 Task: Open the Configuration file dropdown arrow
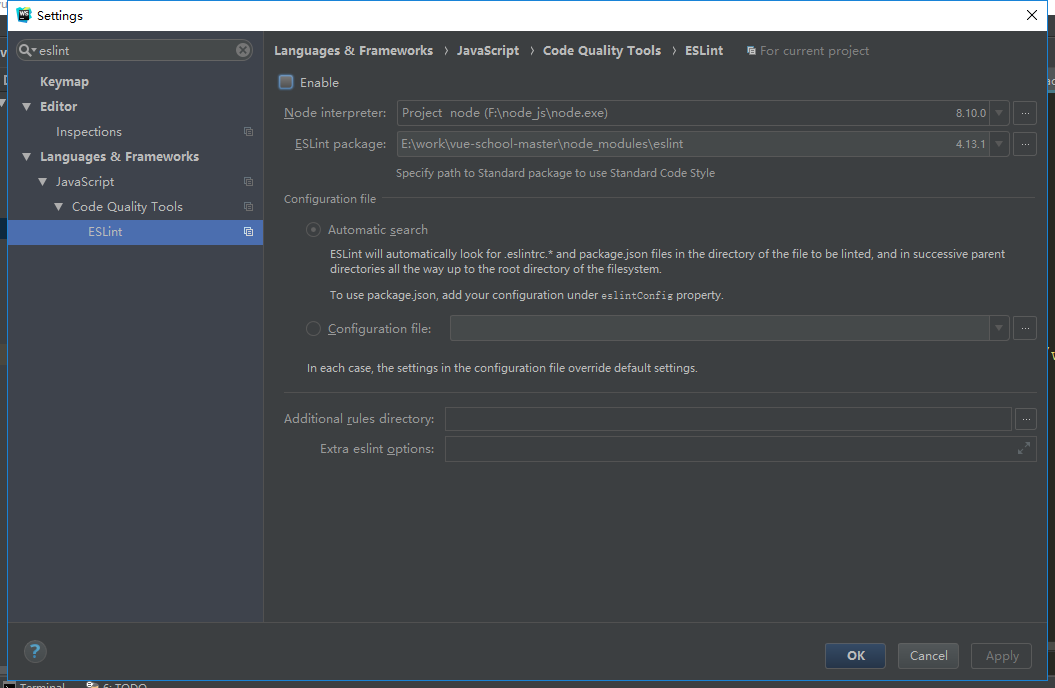(x=999, y=328)
